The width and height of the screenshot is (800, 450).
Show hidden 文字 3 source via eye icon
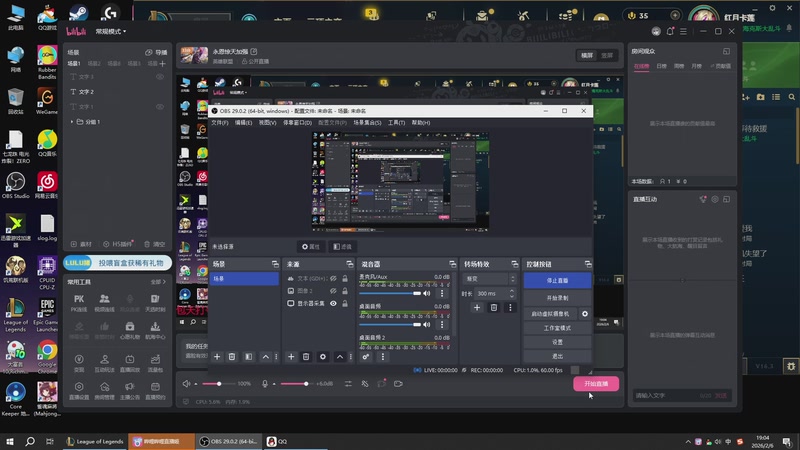[x=160, y=77]
